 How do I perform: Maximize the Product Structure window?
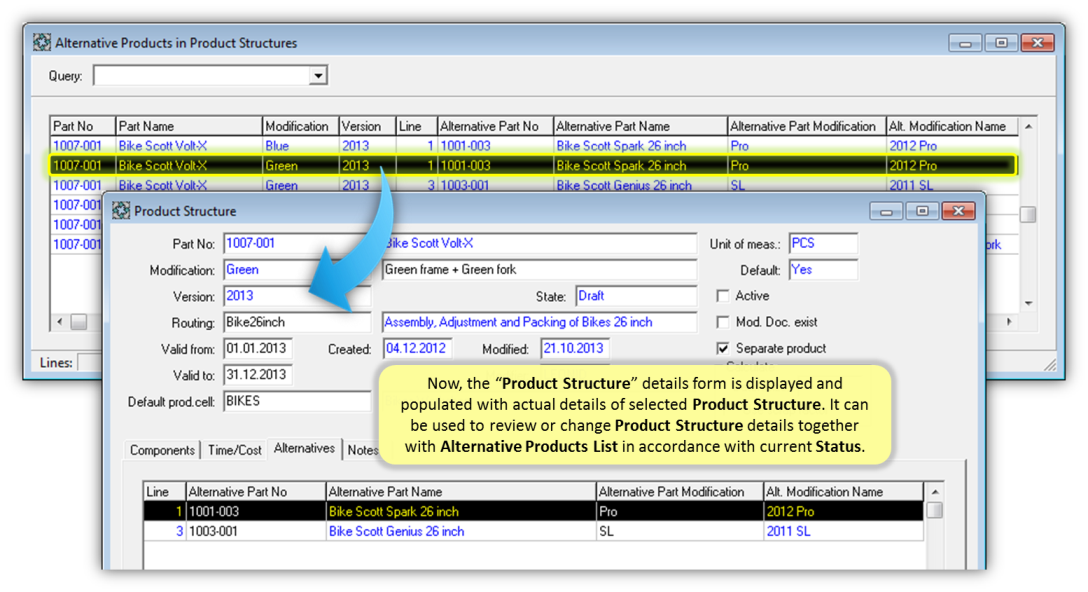point(922,210)
